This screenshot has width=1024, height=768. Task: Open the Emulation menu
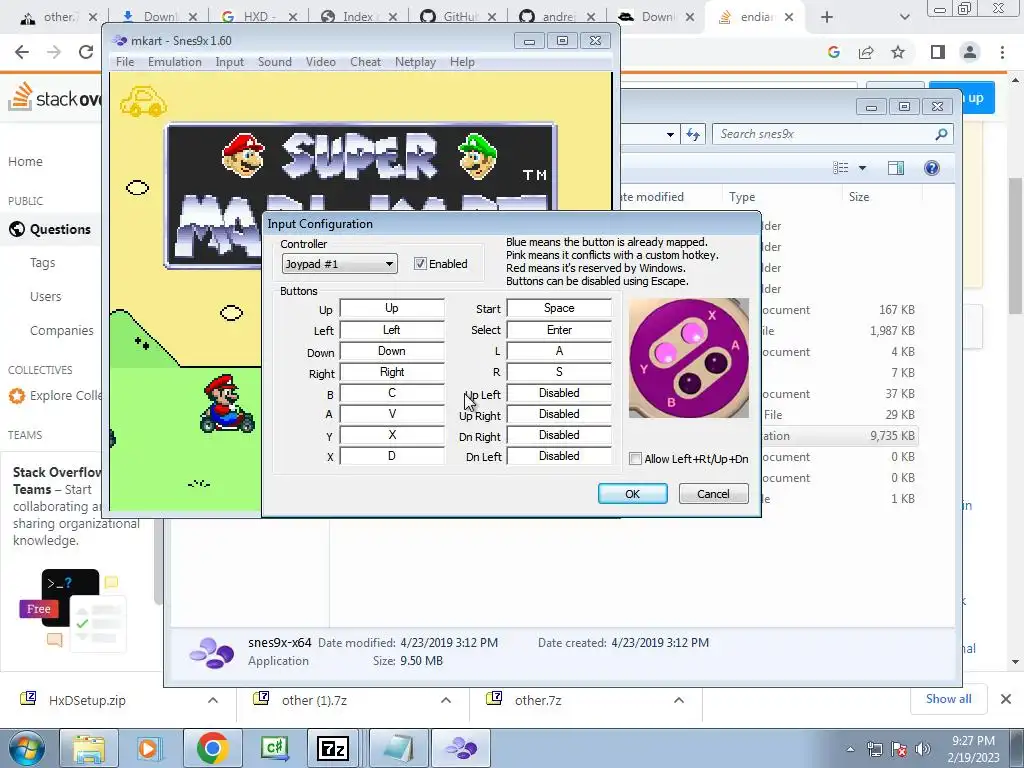pyautogui.click(x=174, y=62)
